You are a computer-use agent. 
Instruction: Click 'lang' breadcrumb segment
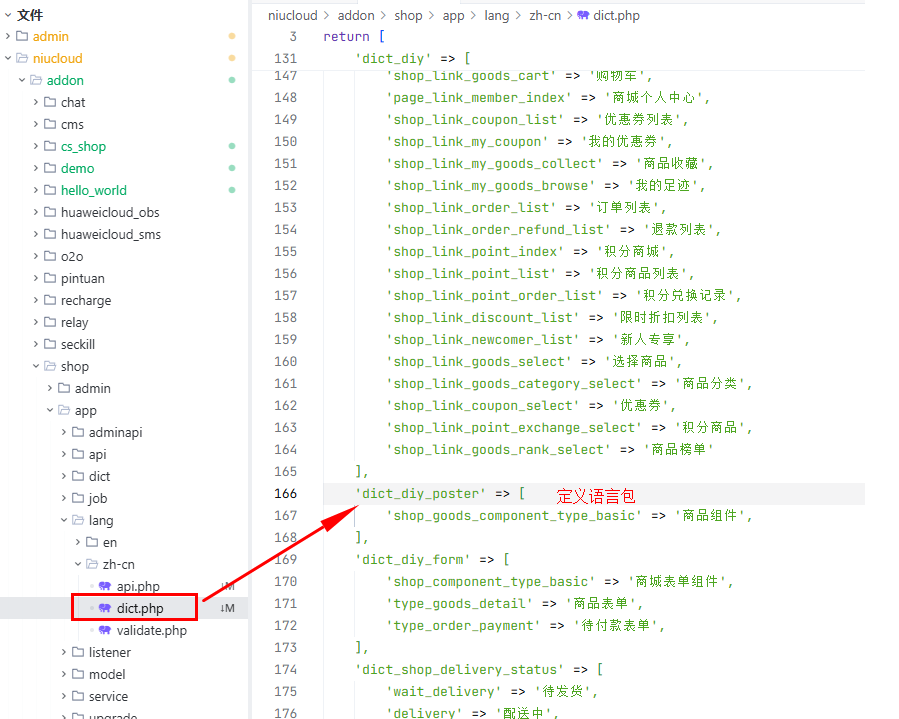pos(497,16)
